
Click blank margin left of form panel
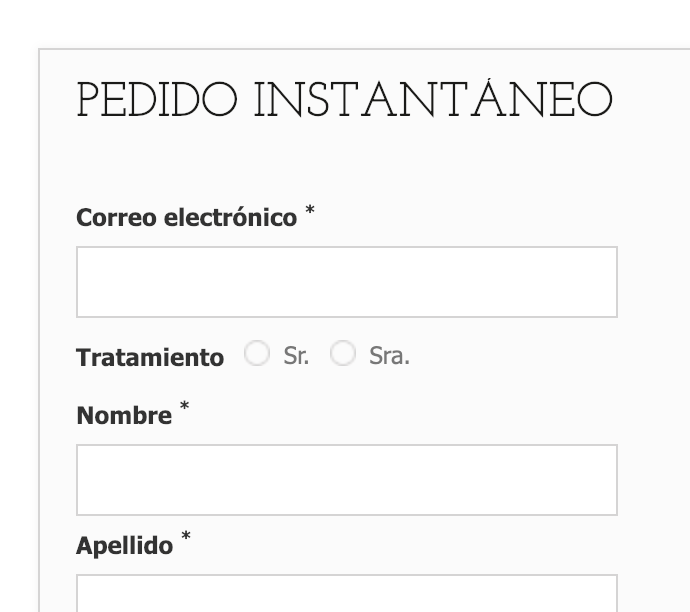19,308
